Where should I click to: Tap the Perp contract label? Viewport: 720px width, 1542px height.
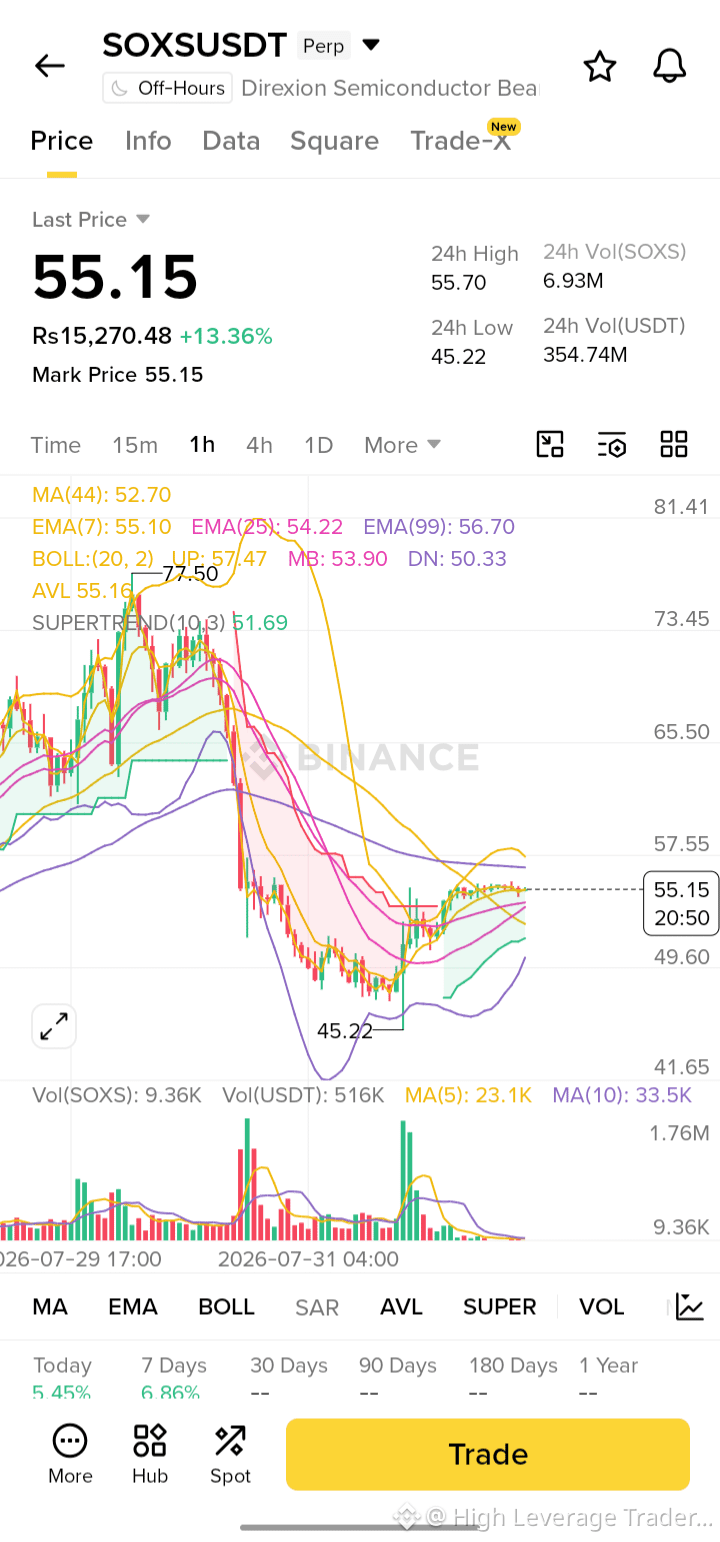(x=323, y=46)
